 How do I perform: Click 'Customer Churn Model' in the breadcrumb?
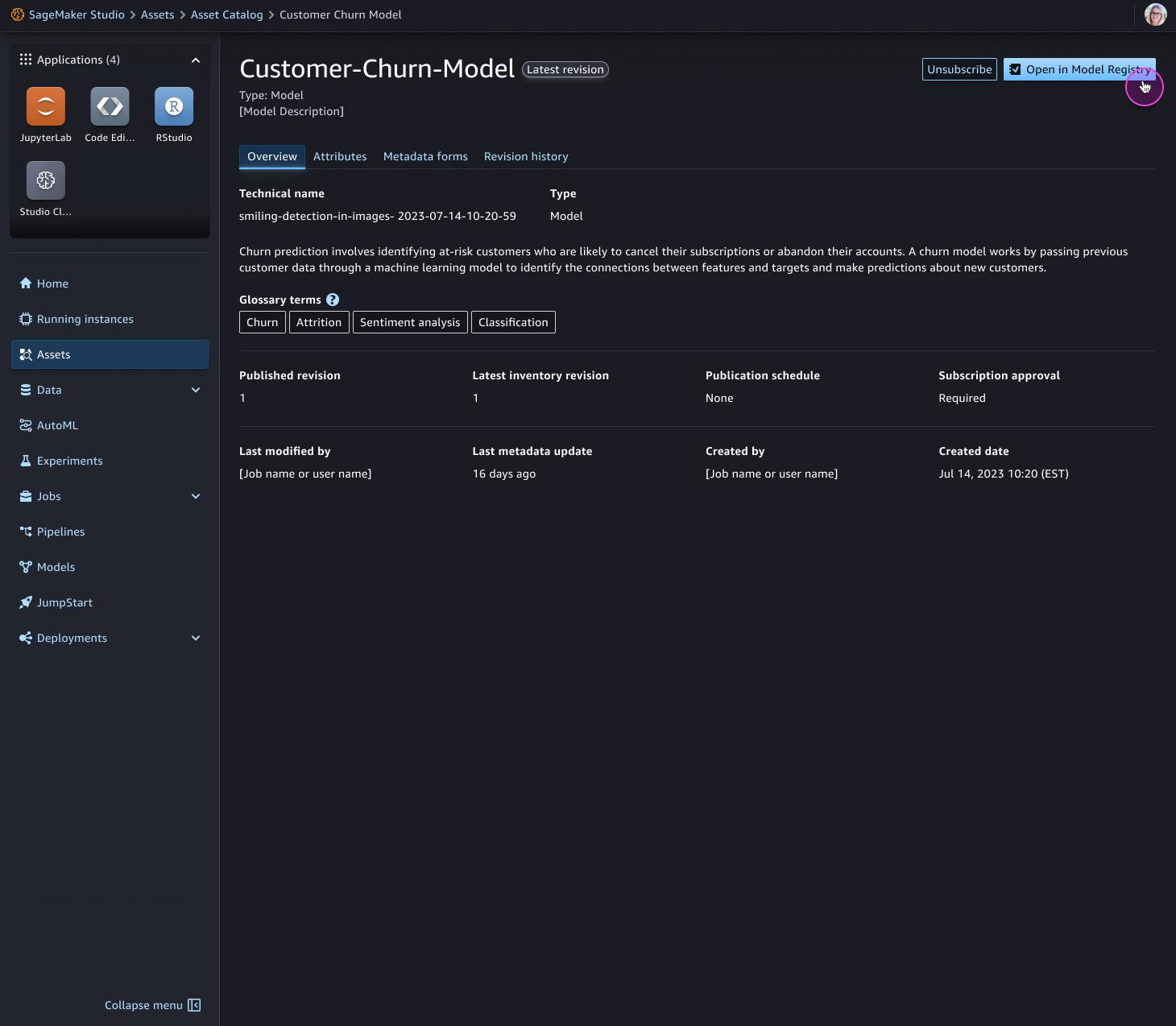point(341,14)
